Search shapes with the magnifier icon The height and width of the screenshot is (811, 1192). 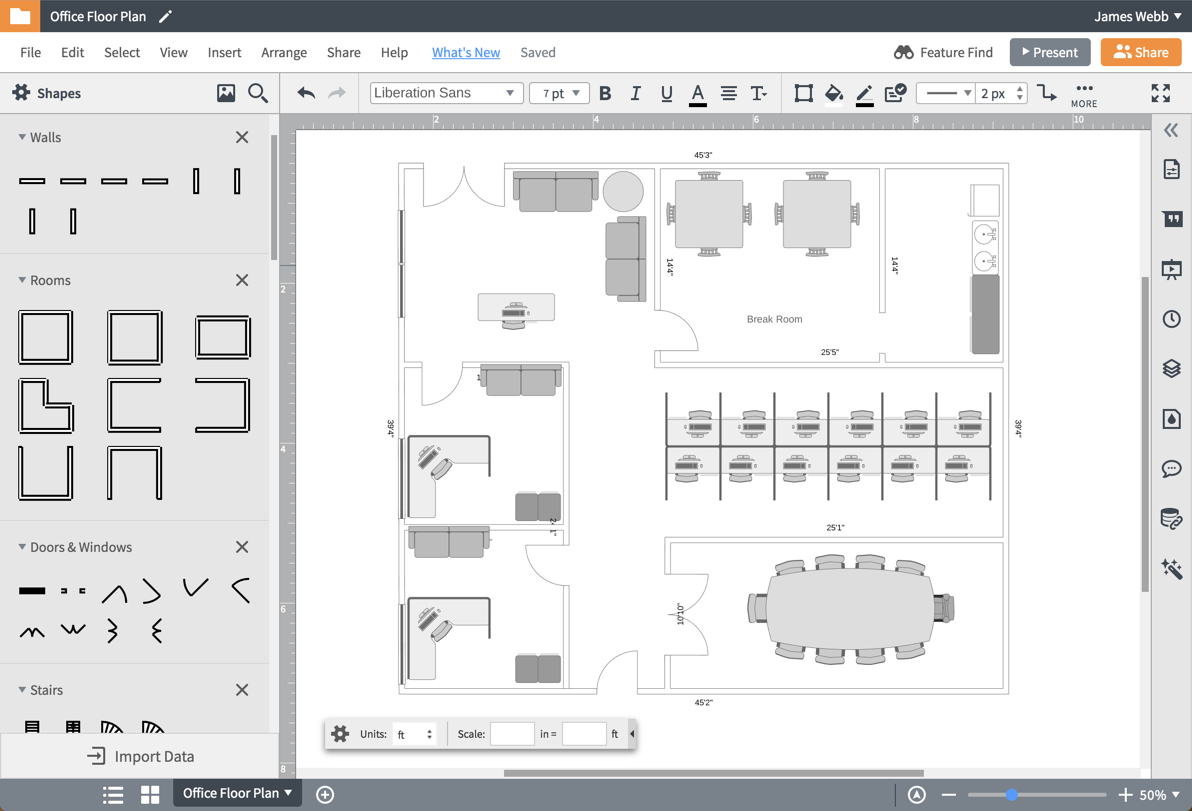(x=258, y=92)
